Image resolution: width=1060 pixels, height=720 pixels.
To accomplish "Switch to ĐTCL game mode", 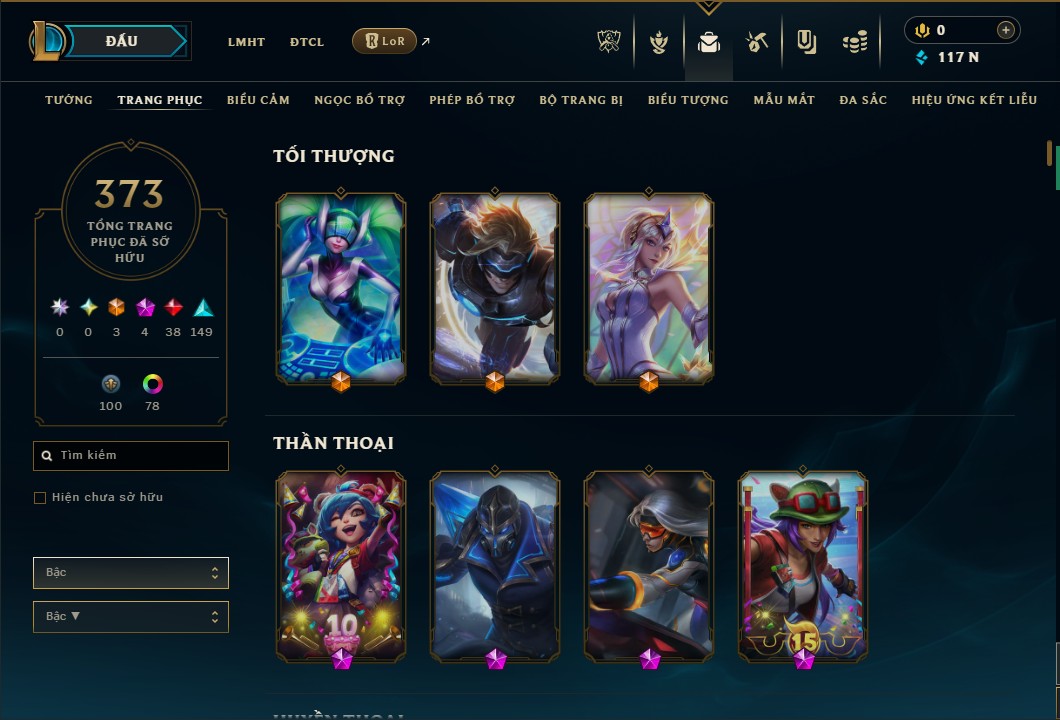I will click(307, 42).
